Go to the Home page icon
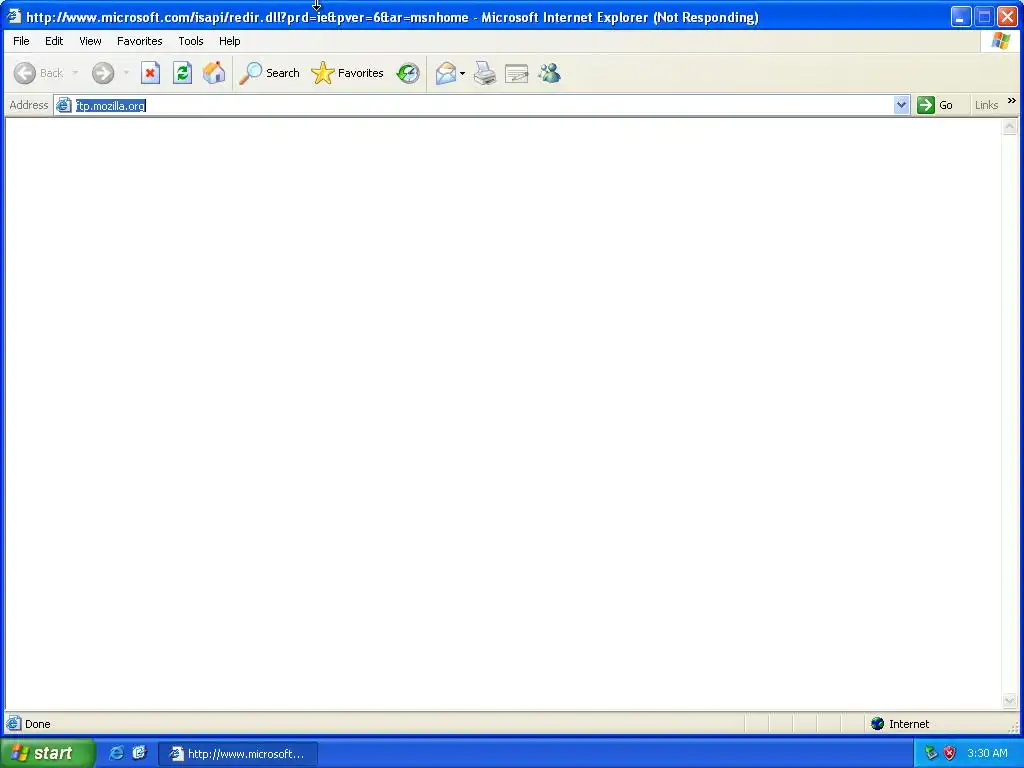Image resolution: width=1024 pixels, height=768 pixels. (x=214, y=73)
